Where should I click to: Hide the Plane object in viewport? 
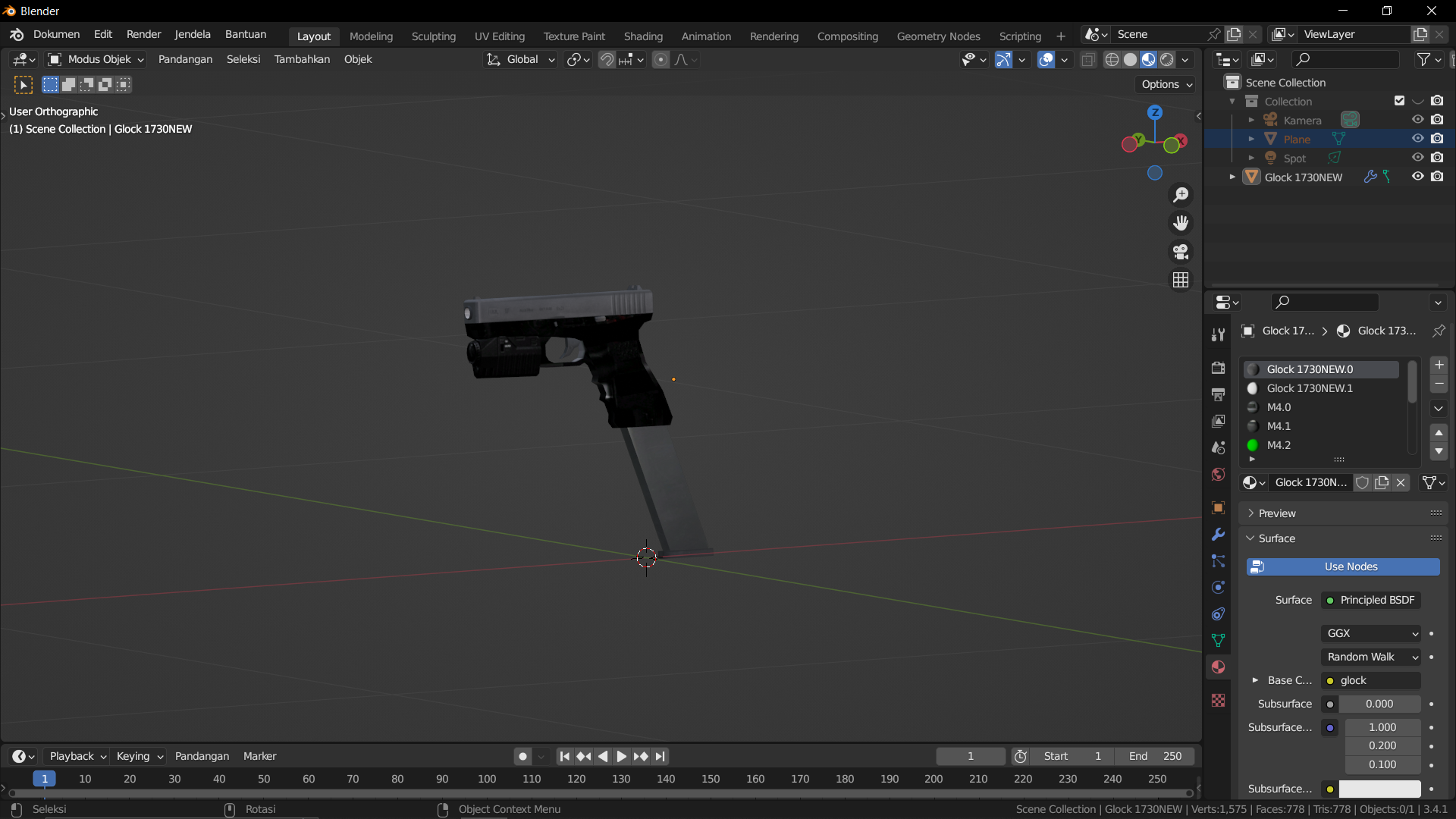coord(1417,139)
